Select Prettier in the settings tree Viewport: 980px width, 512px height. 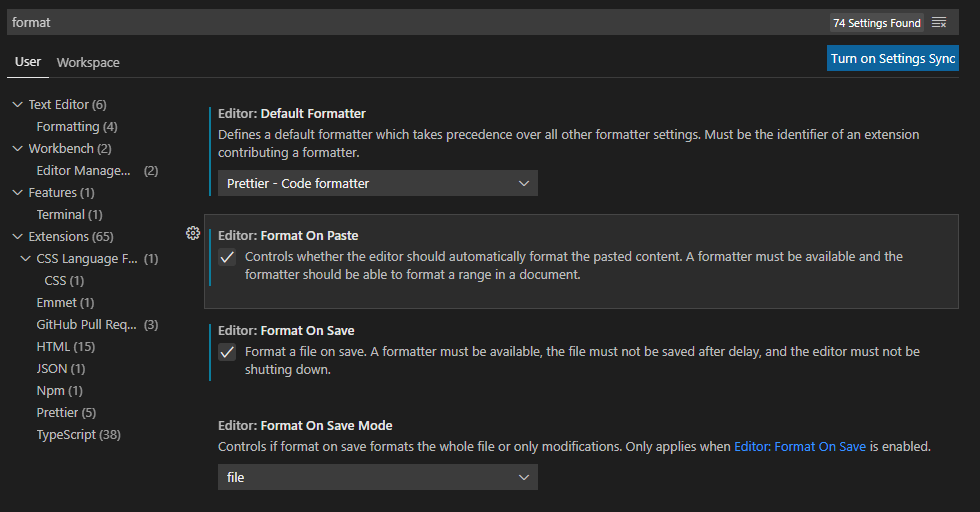[x=66, y=413]
